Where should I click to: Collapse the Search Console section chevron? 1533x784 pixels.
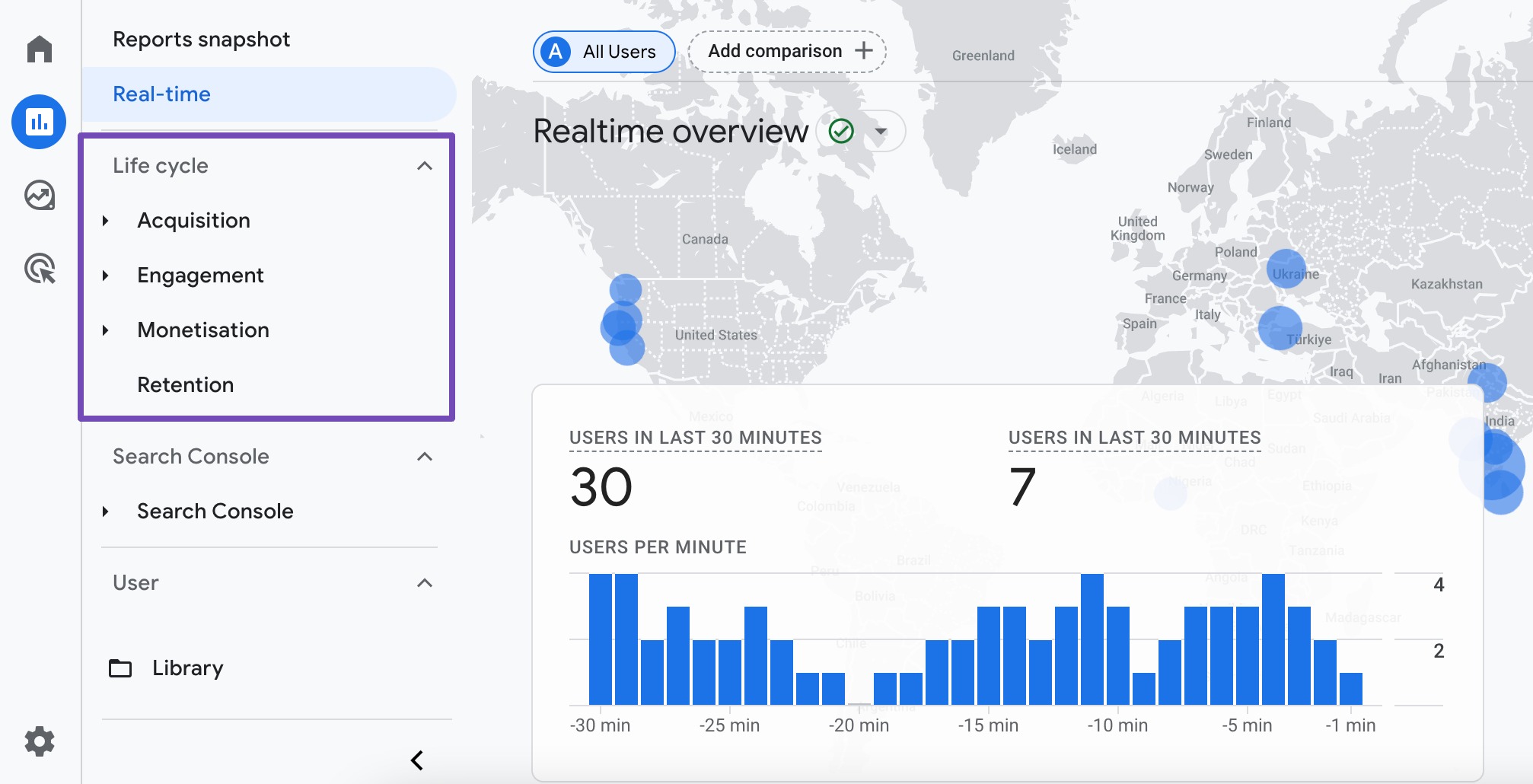click(425, 457)
